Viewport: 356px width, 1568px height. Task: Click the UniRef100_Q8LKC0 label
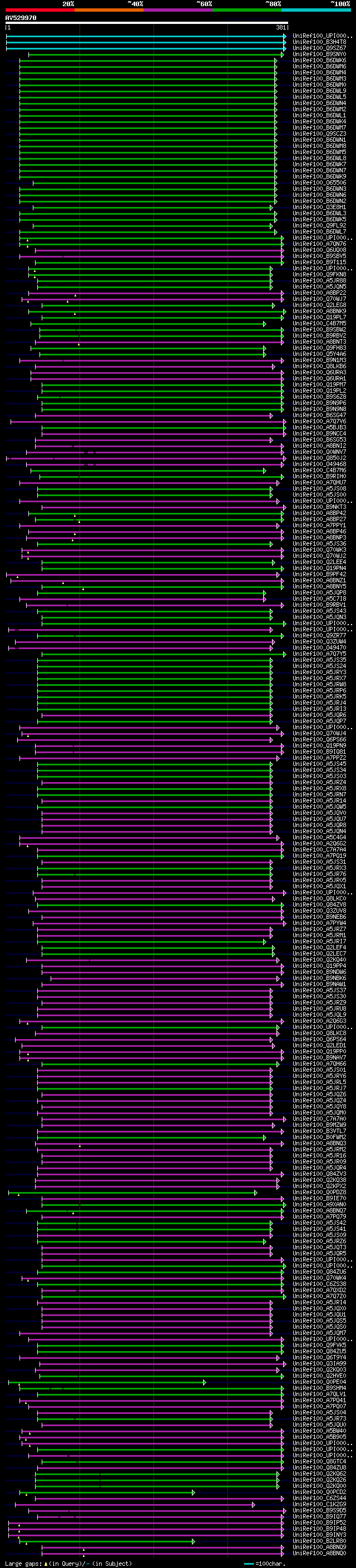coord(319,898)
